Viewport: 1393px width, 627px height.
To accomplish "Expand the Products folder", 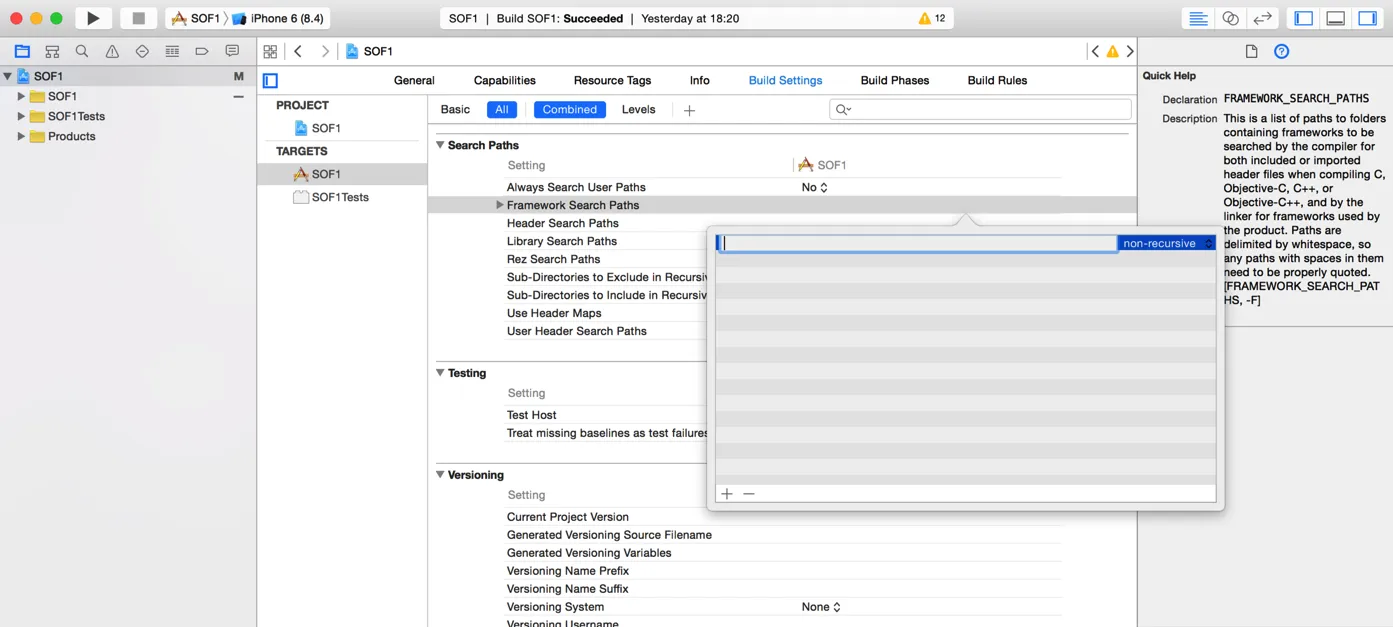I will pos(21,136).
